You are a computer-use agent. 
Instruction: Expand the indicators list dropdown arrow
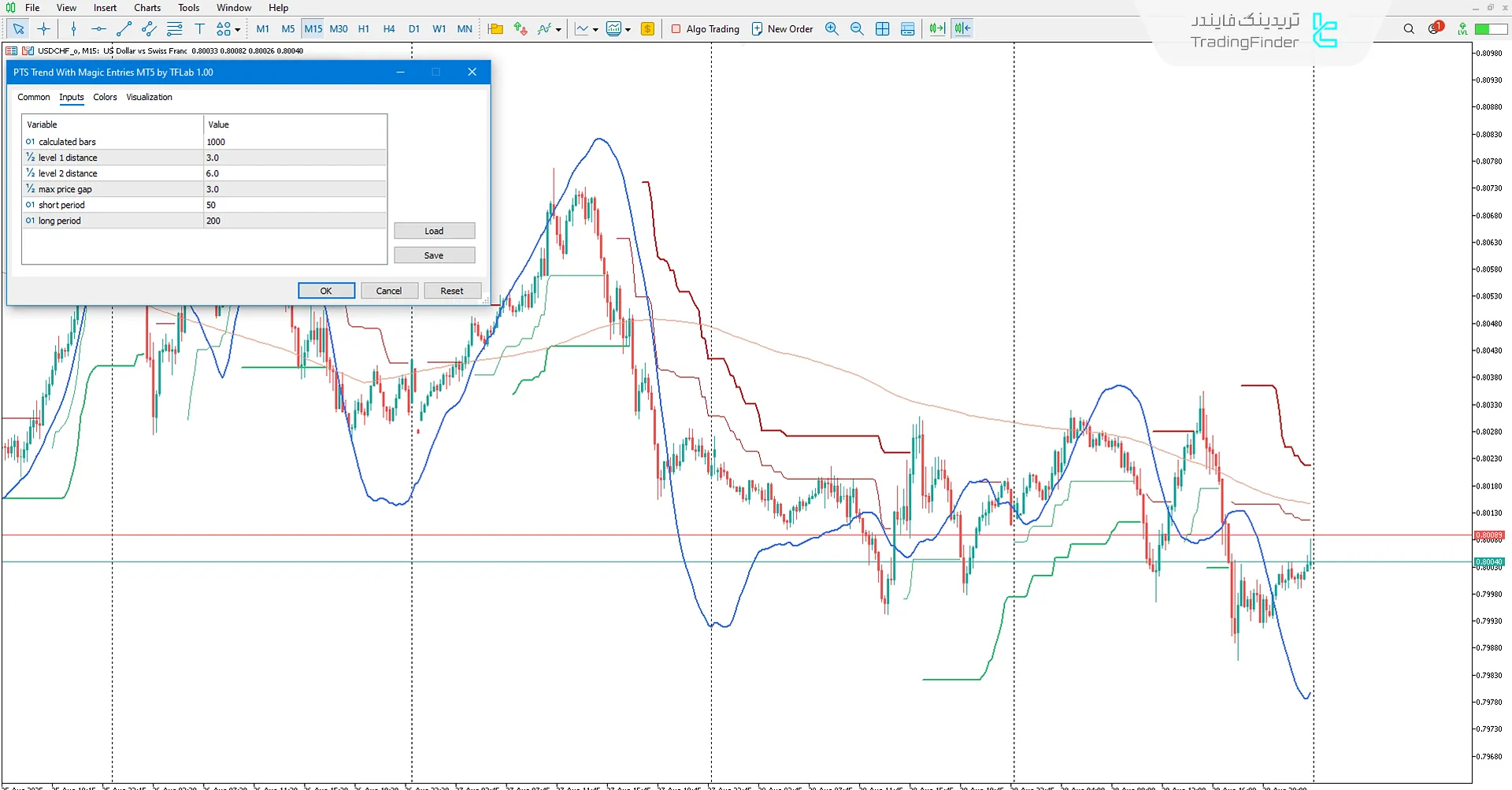(558, 30)
